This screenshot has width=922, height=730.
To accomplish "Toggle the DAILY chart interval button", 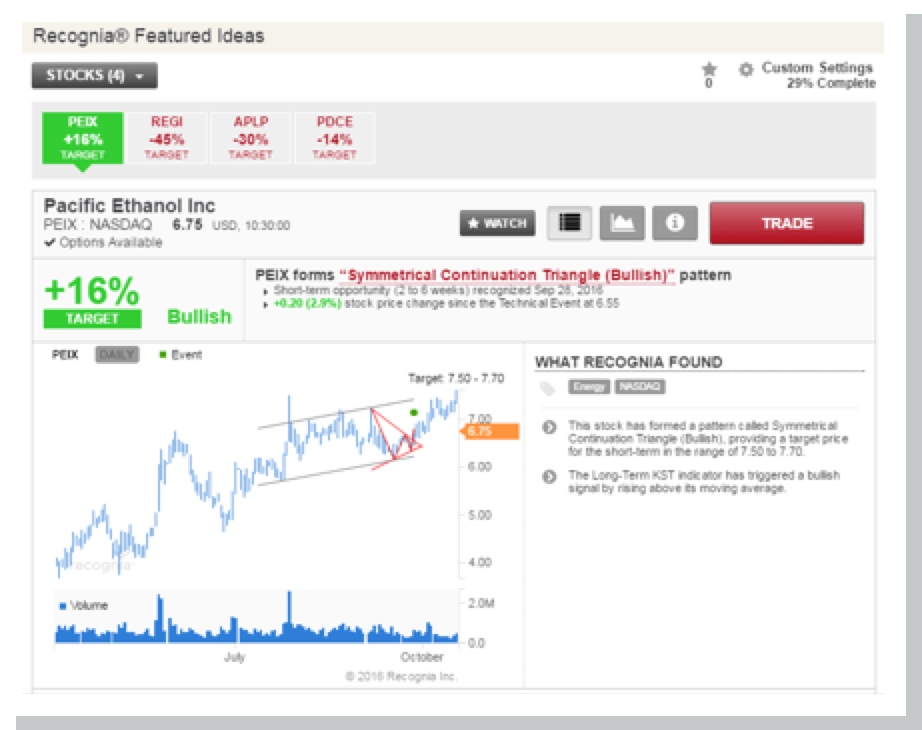I will (117, 355).
